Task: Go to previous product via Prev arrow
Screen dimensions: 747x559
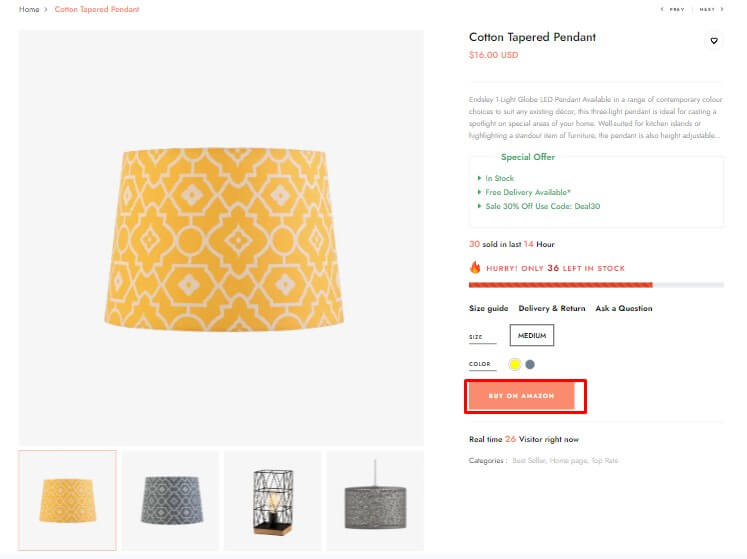Action: (673, 9)
